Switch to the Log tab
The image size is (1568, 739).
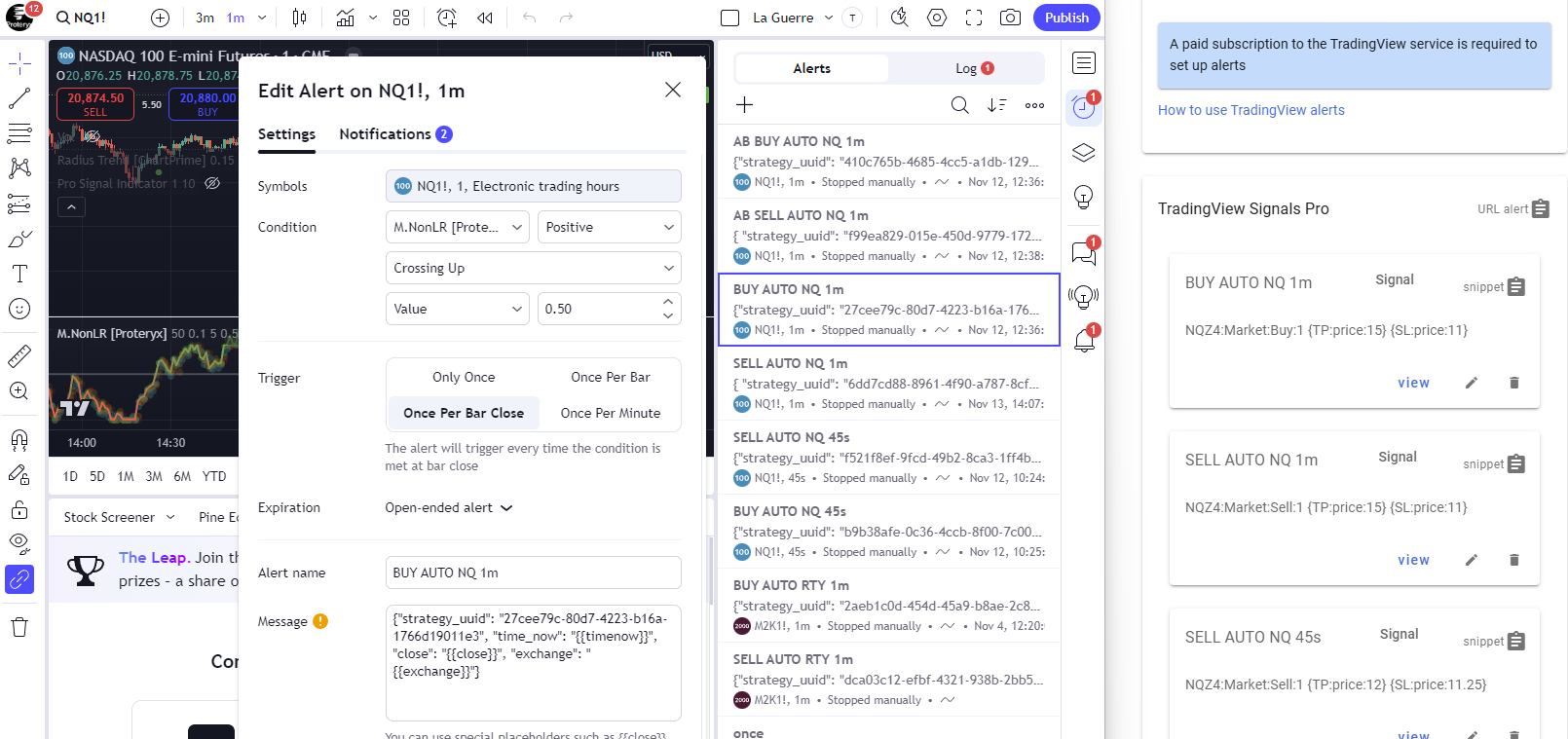(x=974, y=68)
